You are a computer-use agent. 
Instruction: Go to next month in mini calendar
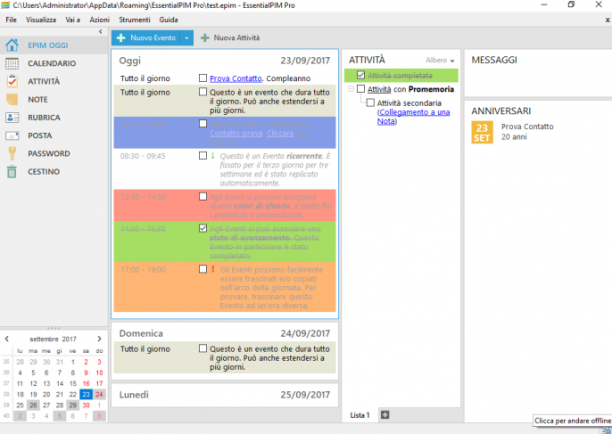(x=99, y=339)
